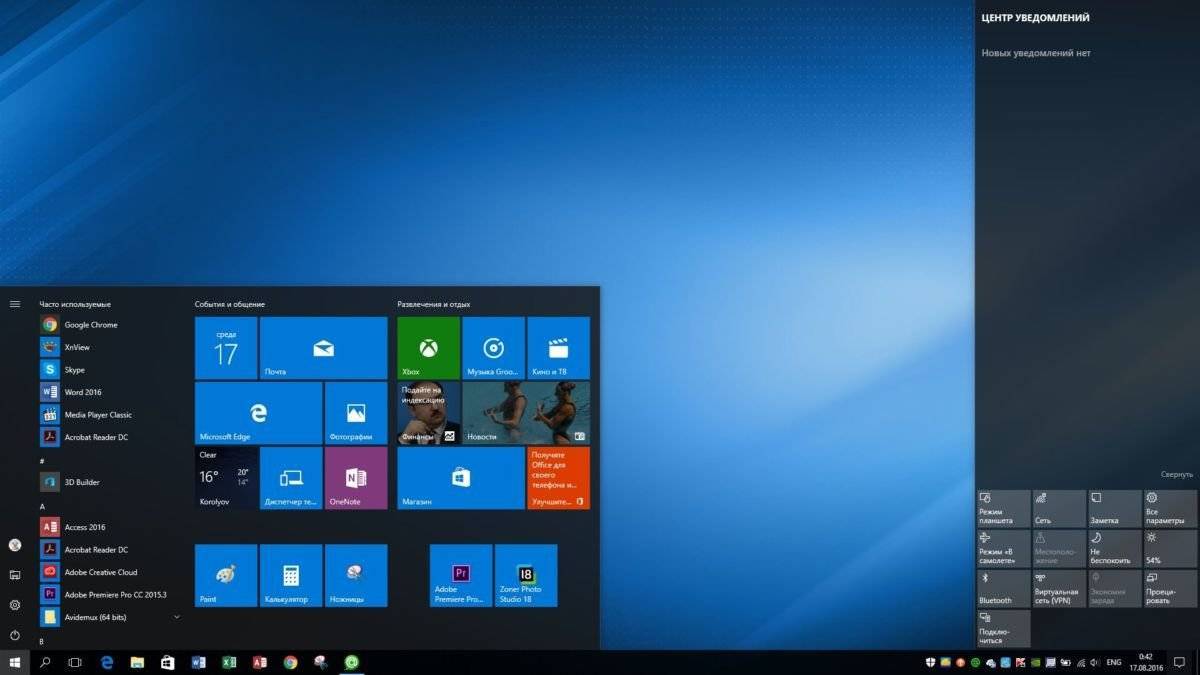
Task: Change the 54% brightness quick action
Action: (1169, 549)
